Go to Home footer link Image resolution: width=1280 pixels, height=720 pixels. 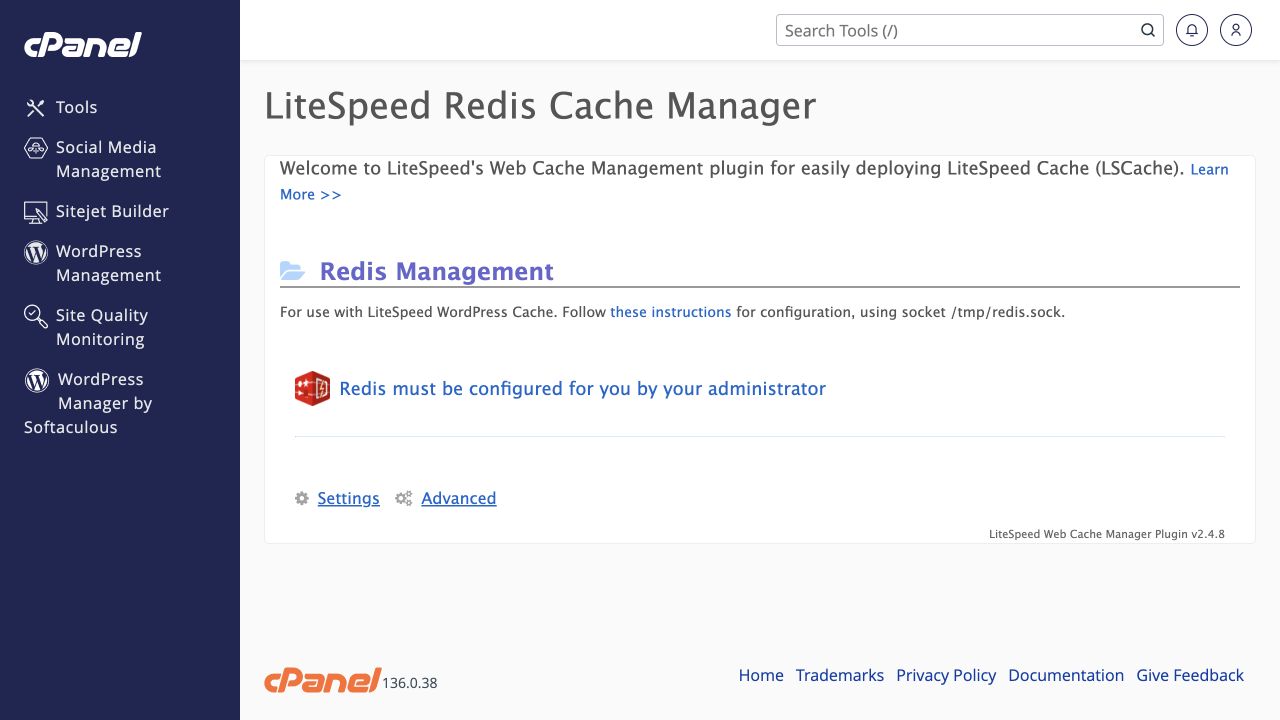click(761, 675)
